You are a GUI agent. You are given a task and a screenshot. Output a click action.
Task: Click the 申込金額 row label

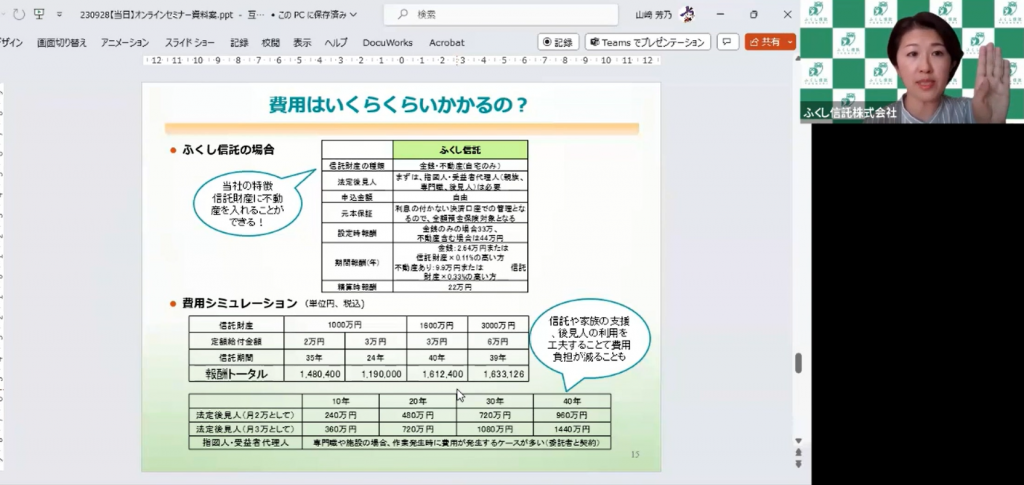(x=357, y=196)
